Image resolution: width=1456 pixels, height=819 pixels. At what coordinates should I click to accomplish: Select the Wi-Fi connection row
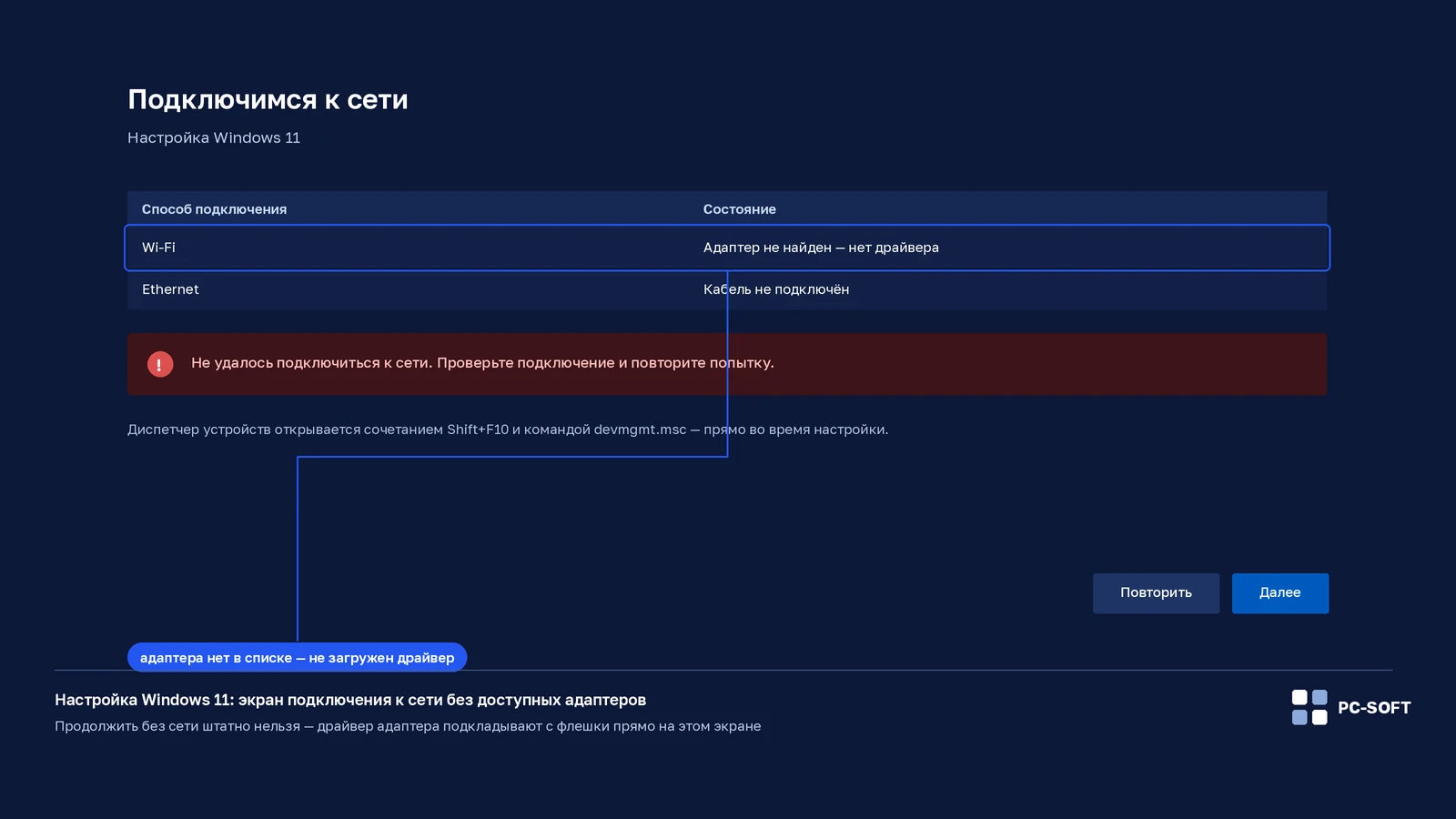pyautogui.click(x=727, y=248)
